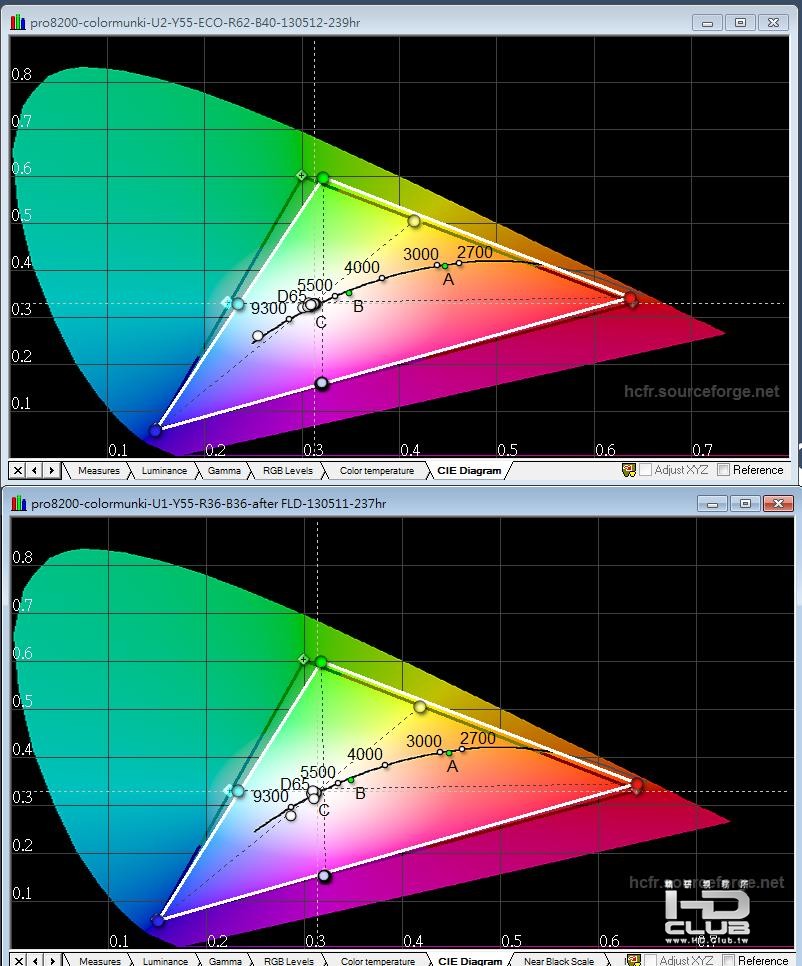The image size is (802, 966).
Task: Toggle the Reference checkbox in the top window
Action: point(724,470)
